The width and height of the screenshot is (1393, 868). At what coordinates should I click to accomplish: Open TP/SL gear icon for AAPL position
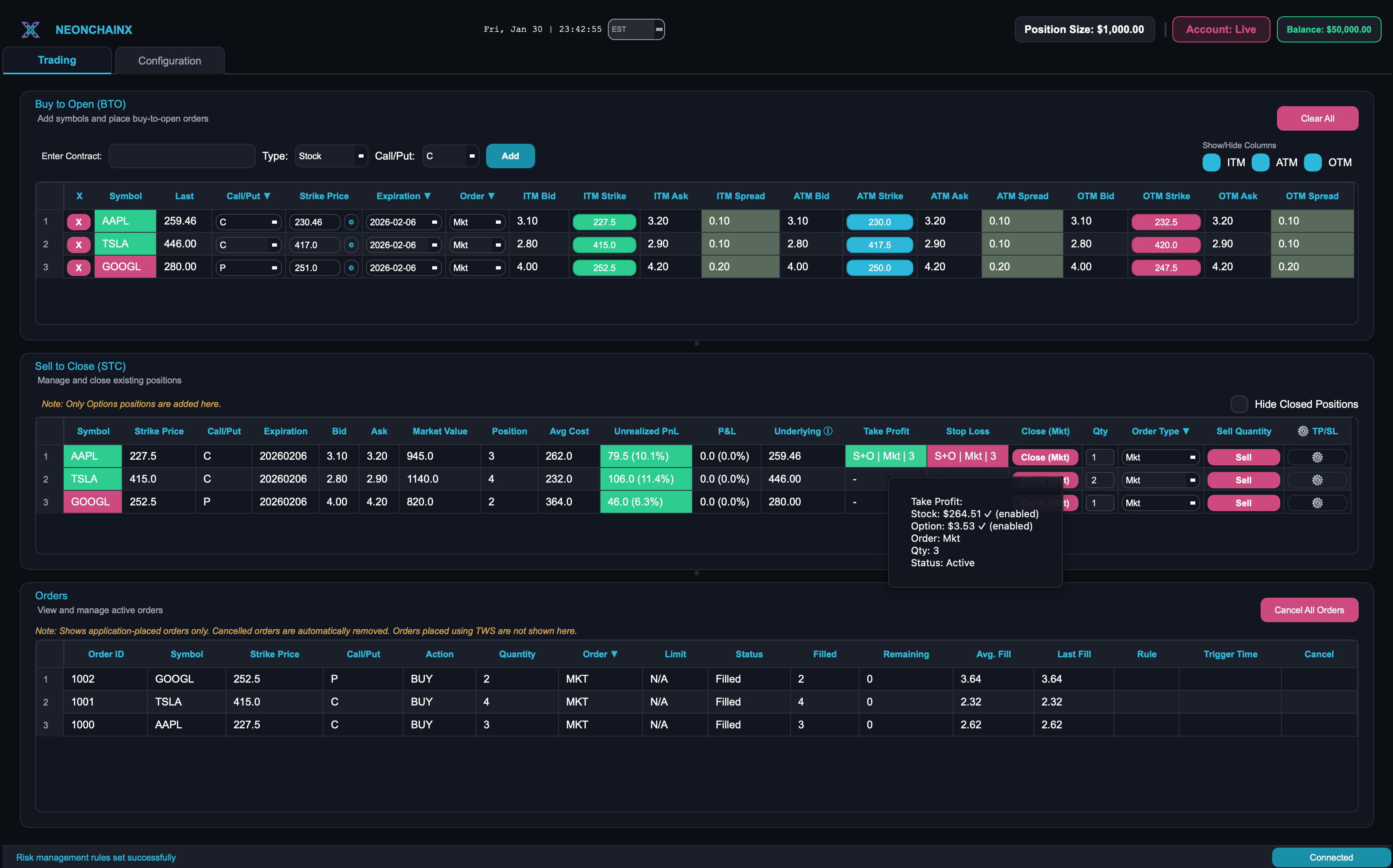click(x=1318, y=457)
